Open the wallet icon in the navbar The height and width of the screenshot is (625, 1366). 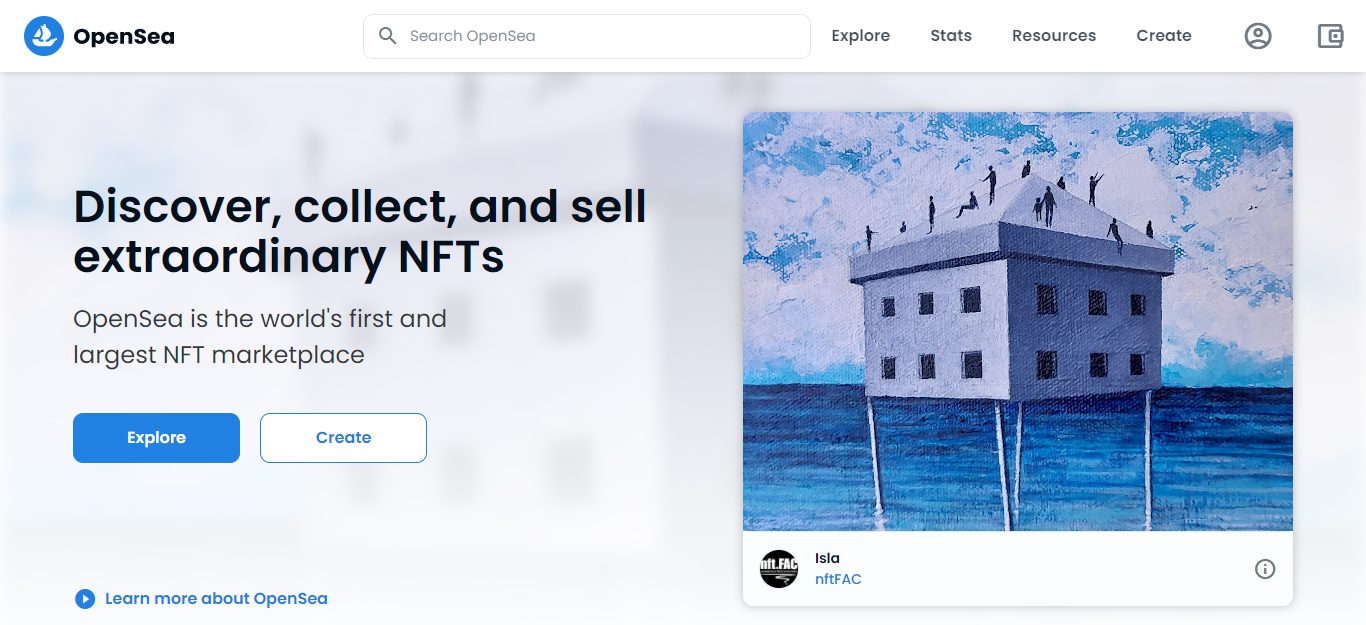tap(1329, 36)
